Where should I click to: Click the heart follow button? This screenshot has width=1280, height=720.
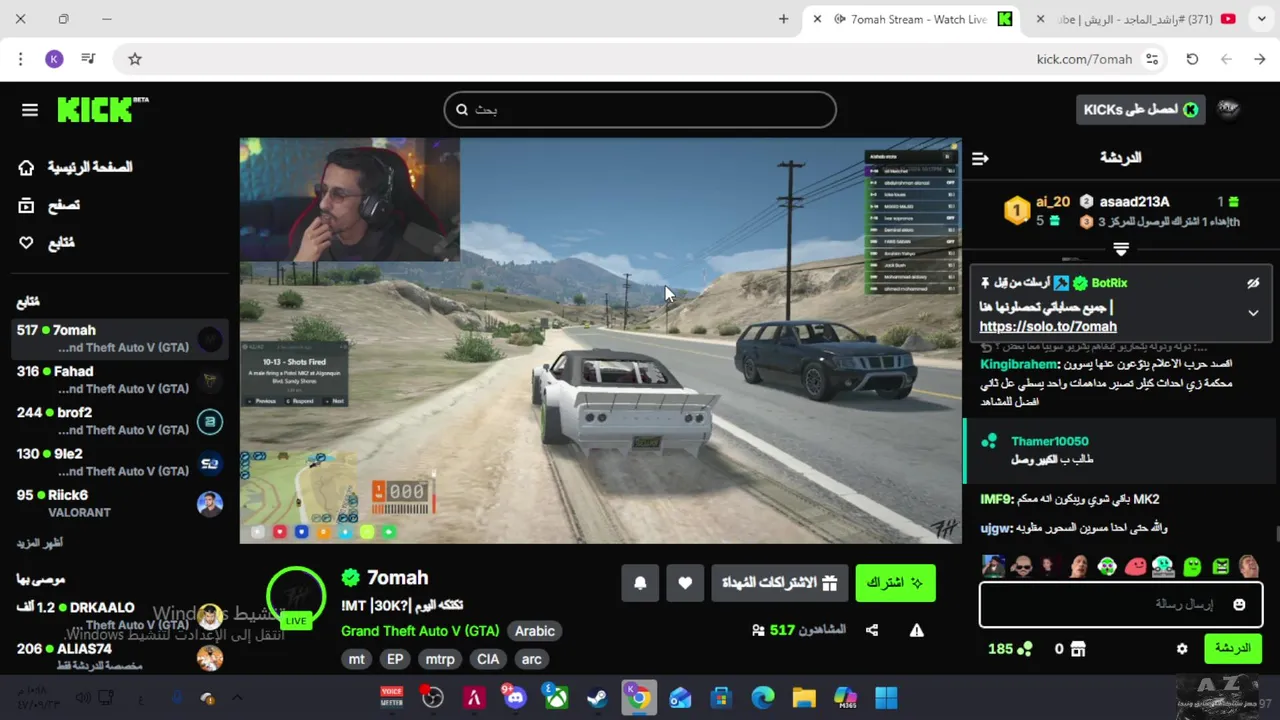pos(685,583)
